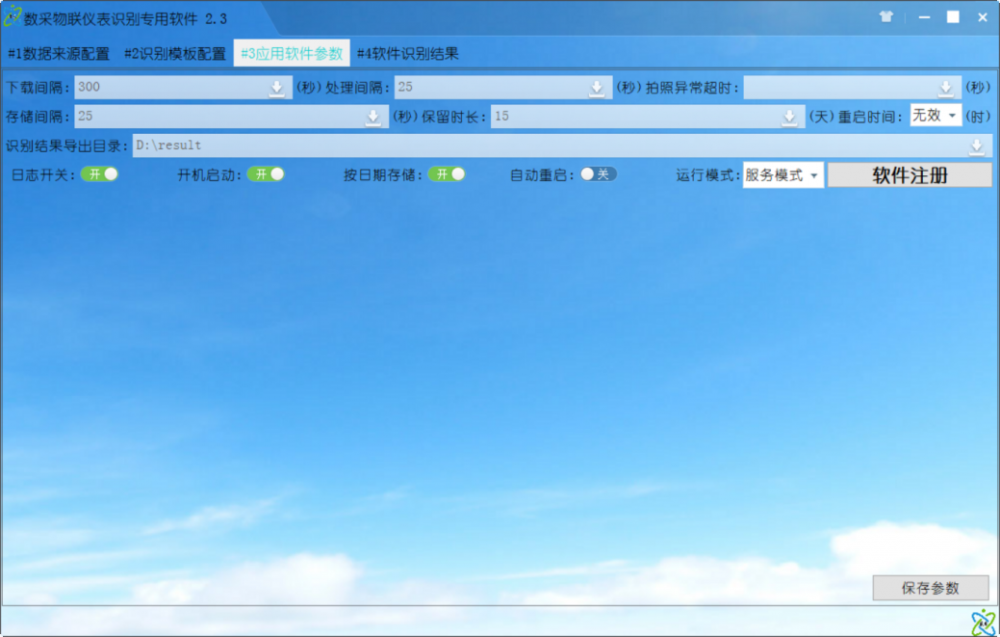Click the arrow icon in 保留时长 field
Screen dimensions: 1000x637
790,117
